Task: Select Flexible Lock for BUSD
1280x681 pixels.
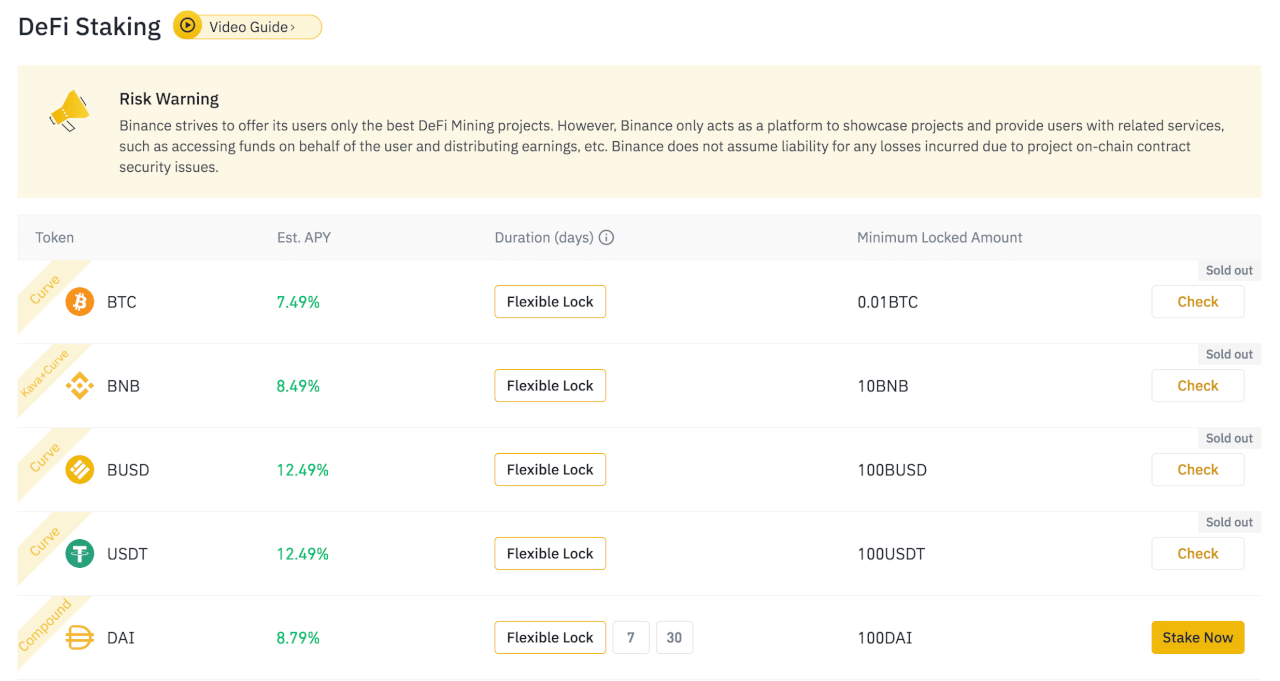Action: click(550, 470)
